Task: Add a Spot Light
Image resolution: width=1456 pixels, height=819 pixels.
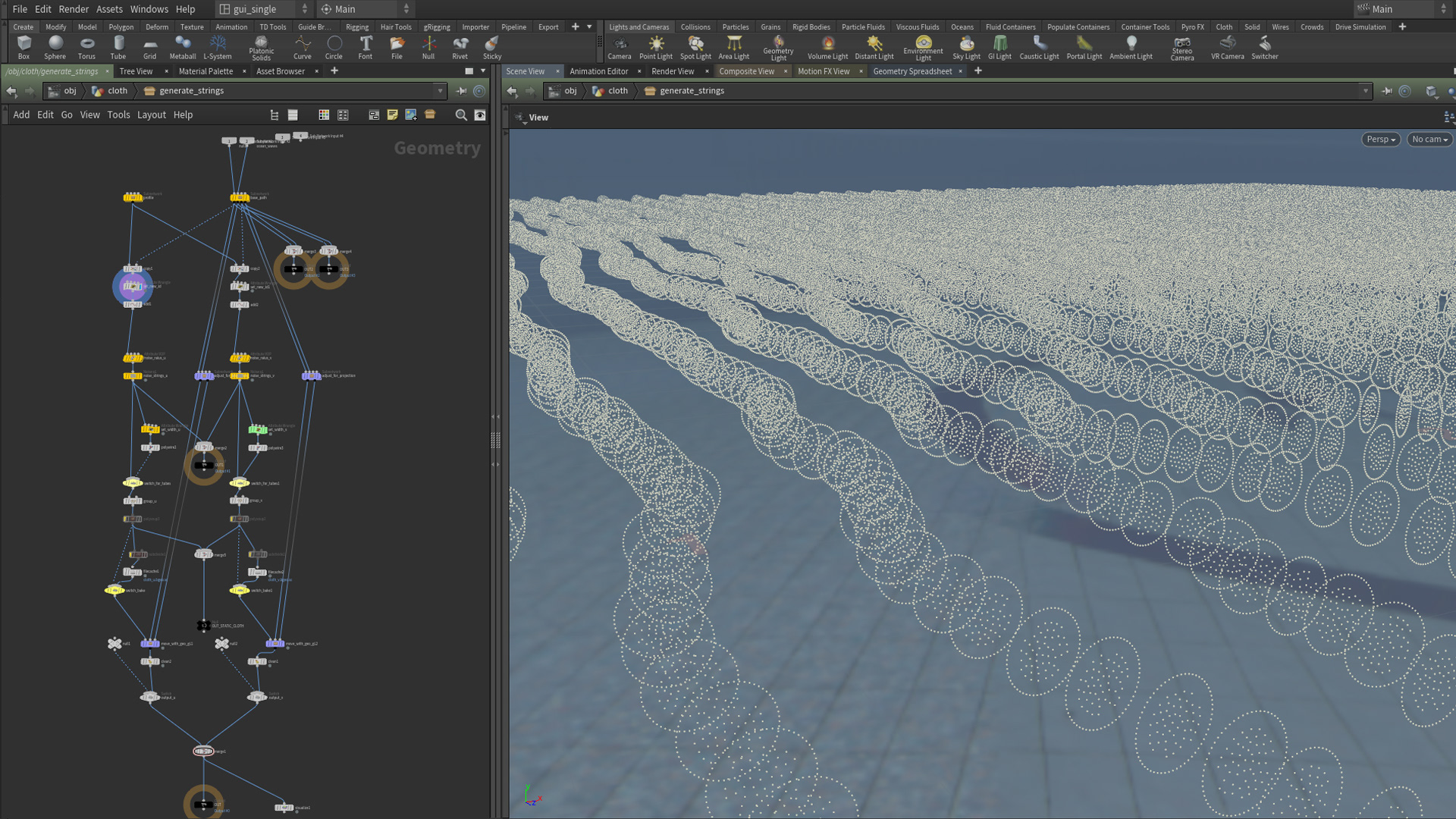Action: 695,48
